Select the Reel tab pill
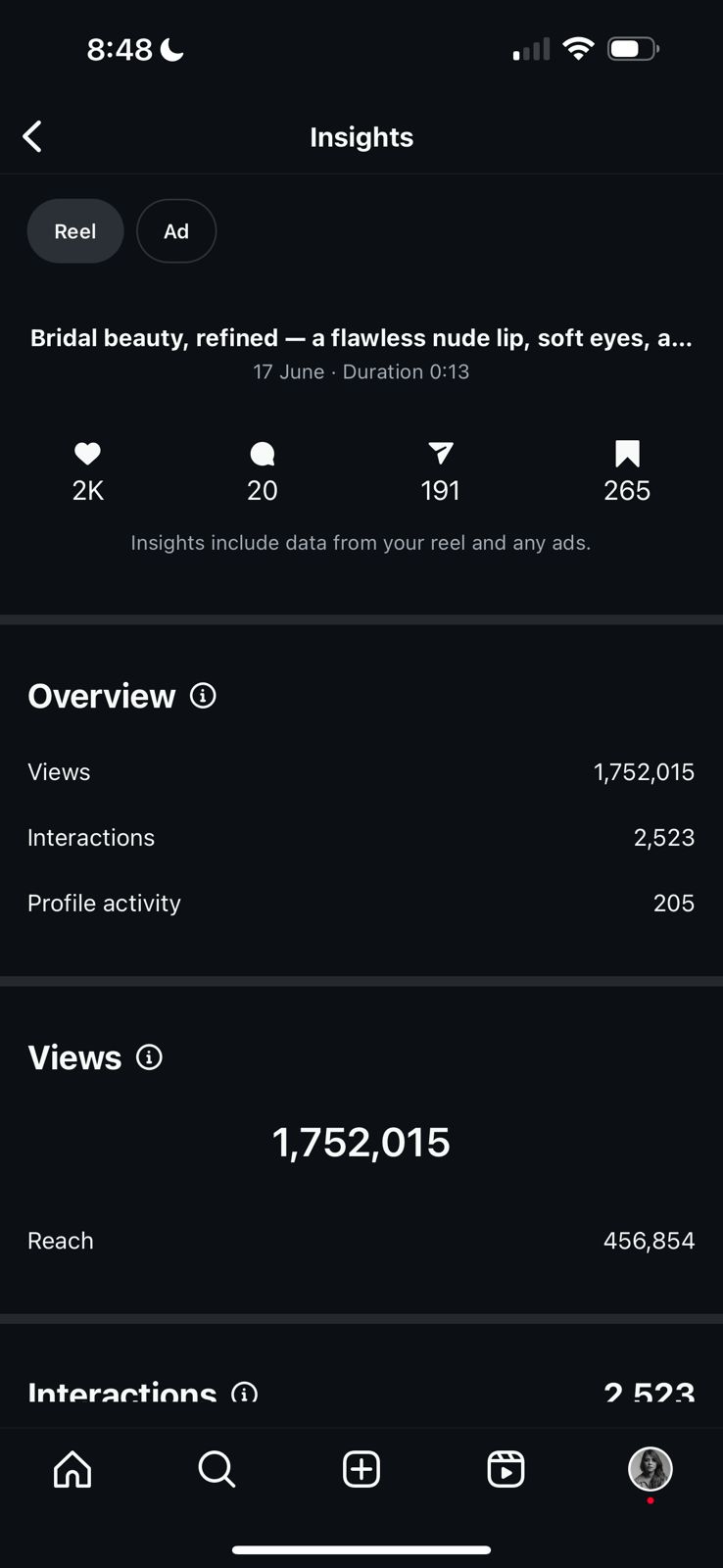723x1568 pixels. coord(75,231)
